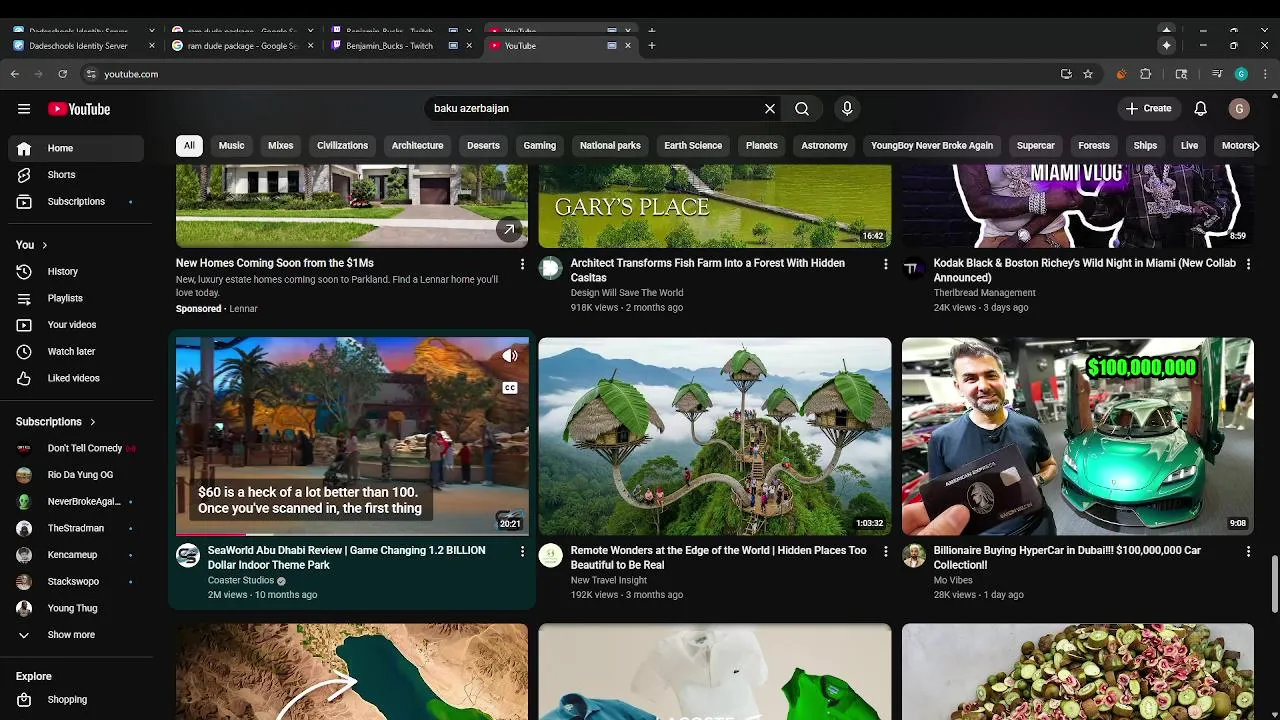This screenshot has width=1280, height=720.
Task: Open Mo Vibes channel avatar
Action: click(914, 556)
